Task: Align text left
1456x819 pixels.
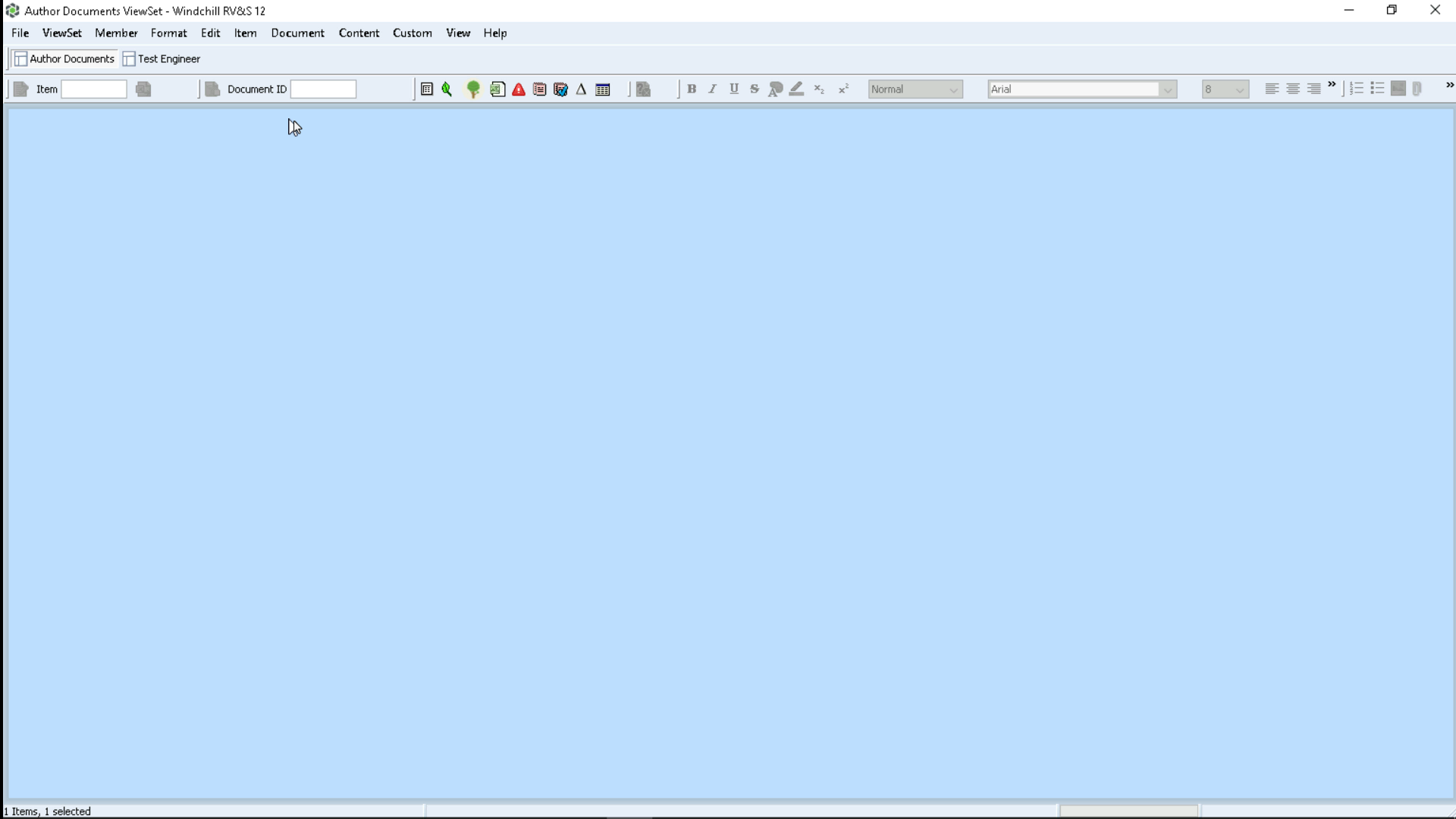Action: tap(1272, 89)
